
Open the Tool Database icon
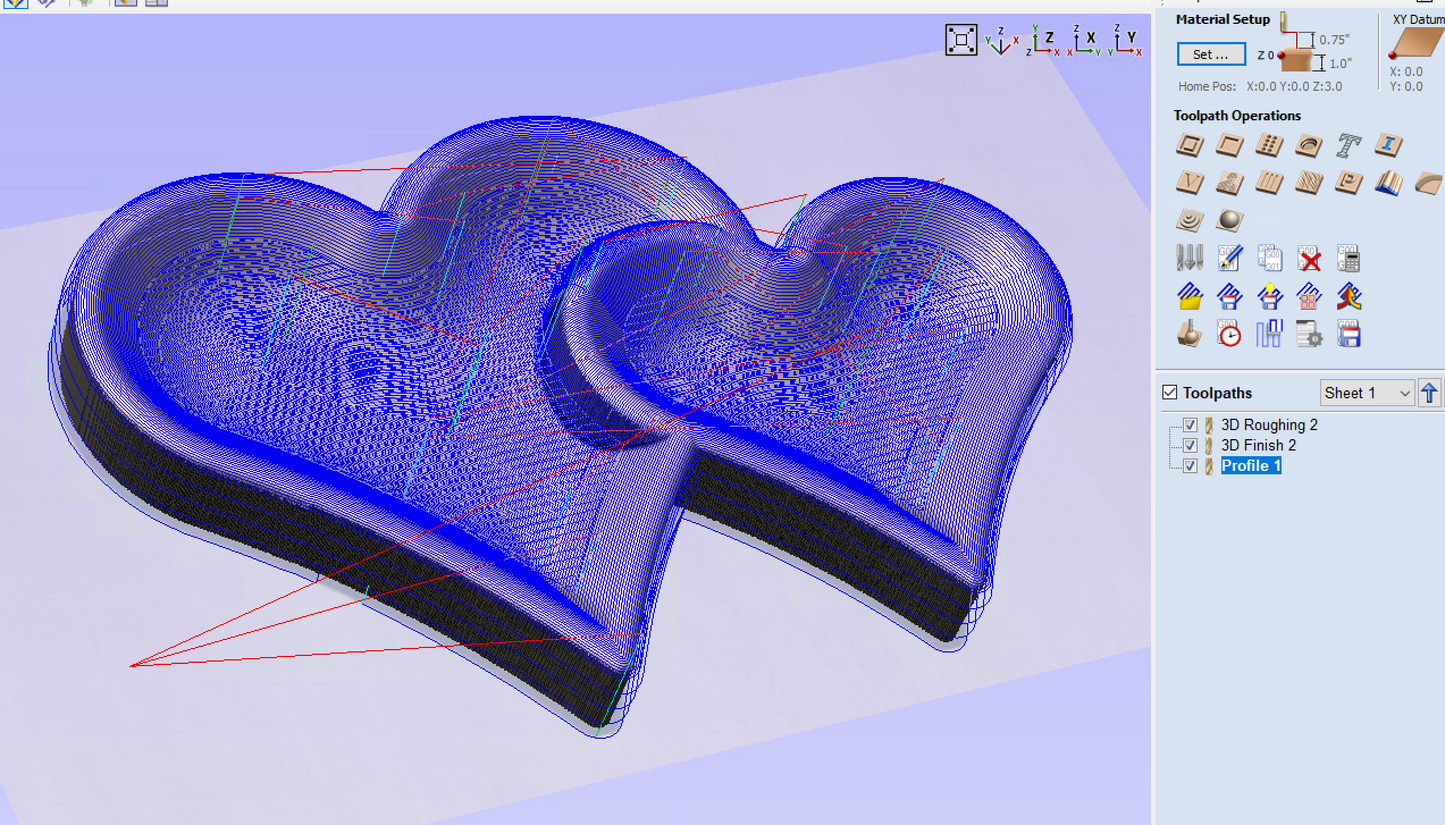coord(1189,259)
